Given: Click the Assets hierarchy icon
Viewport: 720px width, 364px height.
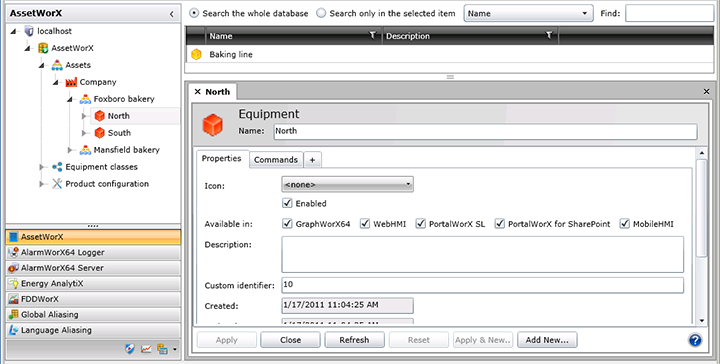Looking at the screenshot, I should (57, 65).
